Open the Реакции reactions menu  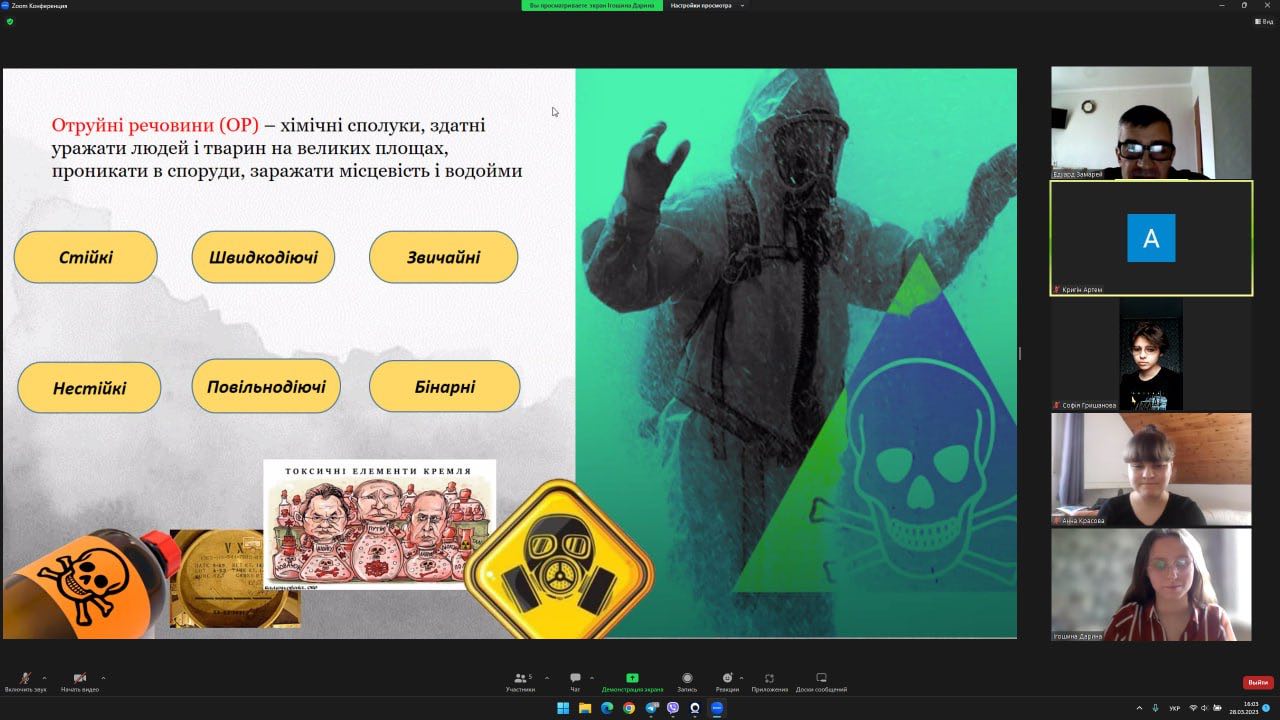click(x=727, y=679)
